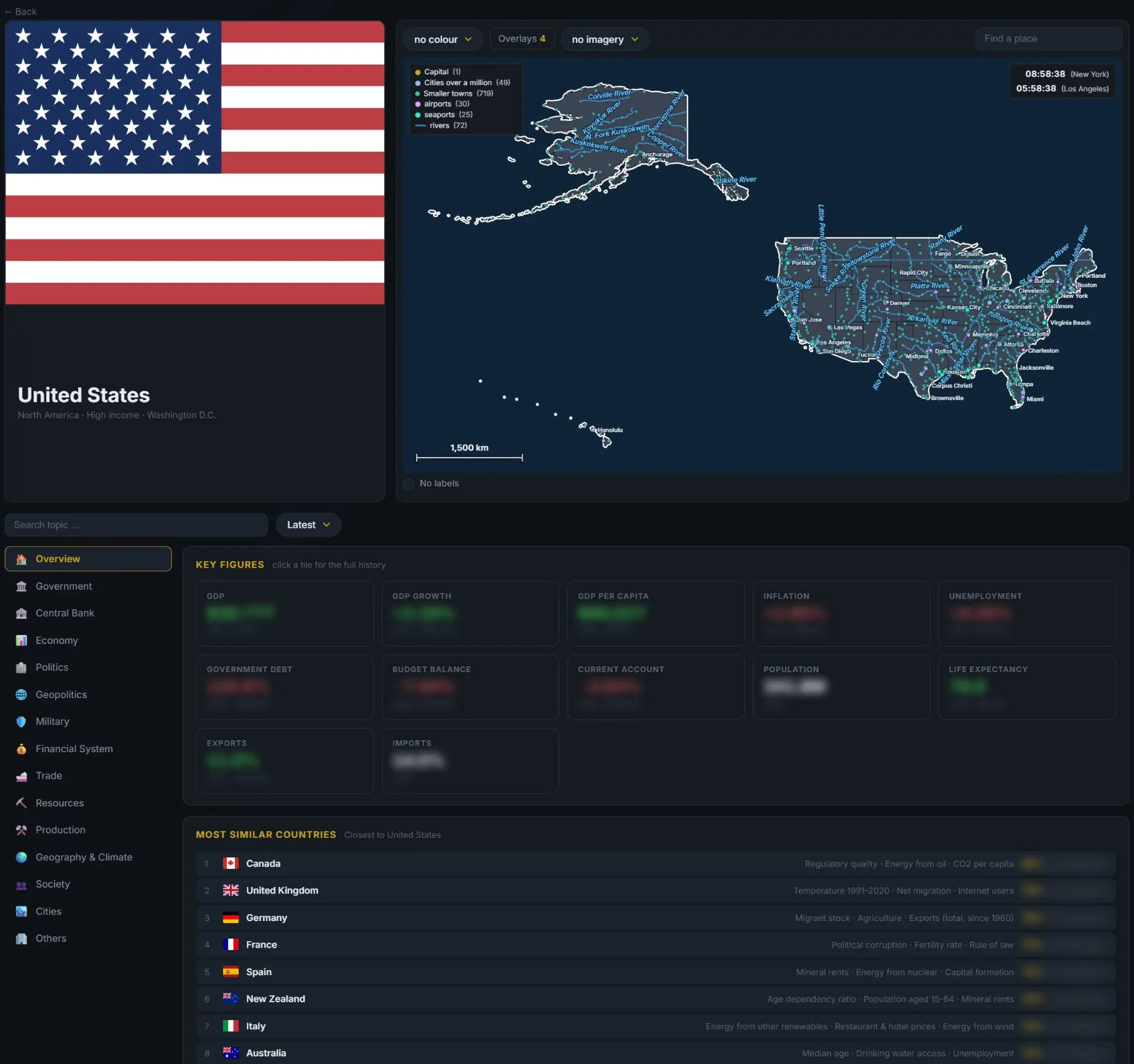The image size is (1134, 1064).
Task: Open the Geopolitics globe icon
Action: [21, 695]
